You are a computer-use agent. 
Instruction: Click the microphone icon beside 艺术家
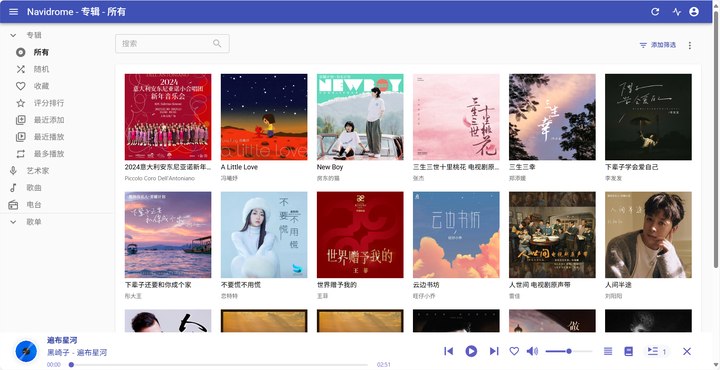point(13,171)
